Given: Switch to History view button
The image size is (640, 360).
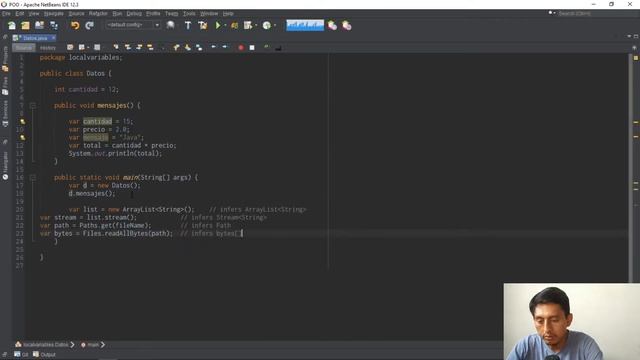Looking at the screenshot, I should coord(48,48).
